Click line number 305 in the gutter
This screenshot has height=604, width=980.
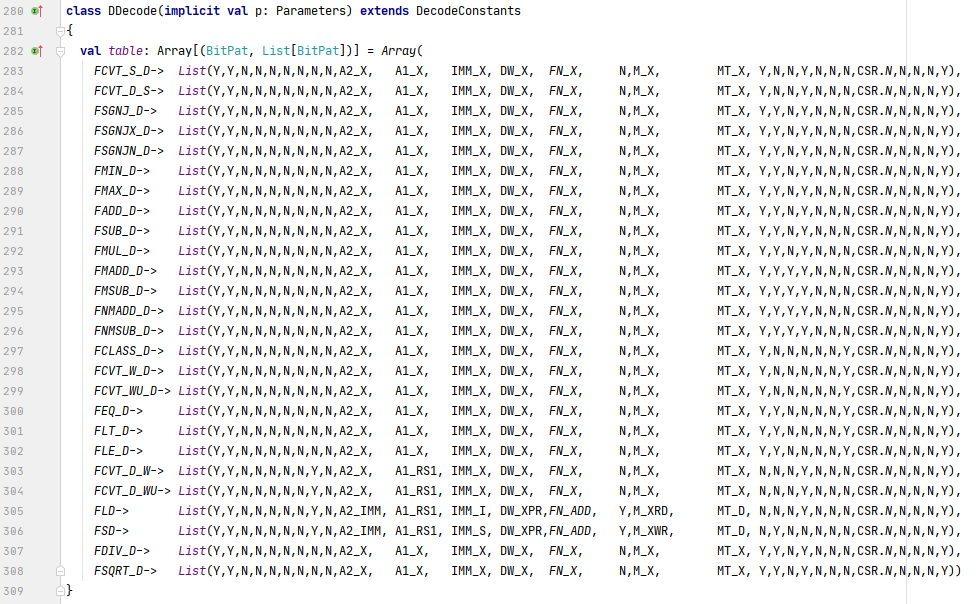tap(13, 511)
